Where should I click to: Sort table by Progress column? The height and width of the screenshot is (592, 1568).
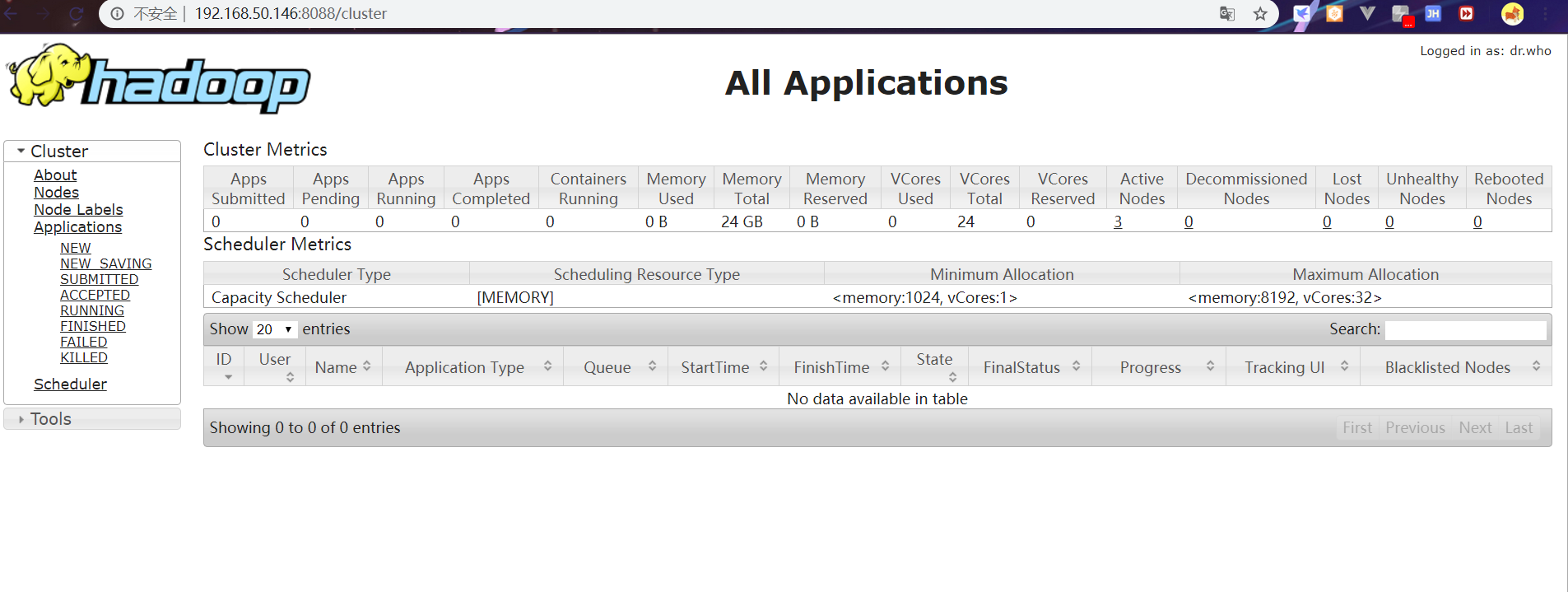(x=1159, y=366)
